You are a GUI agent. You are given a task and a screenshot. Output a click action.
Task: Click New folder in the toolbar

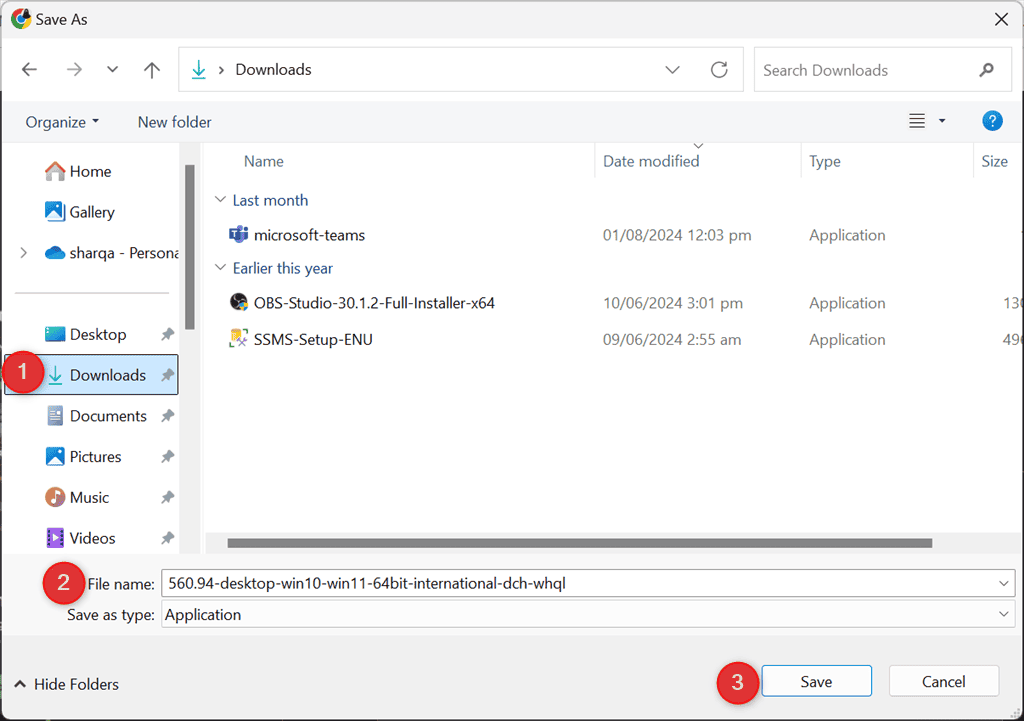click(175, 122)
